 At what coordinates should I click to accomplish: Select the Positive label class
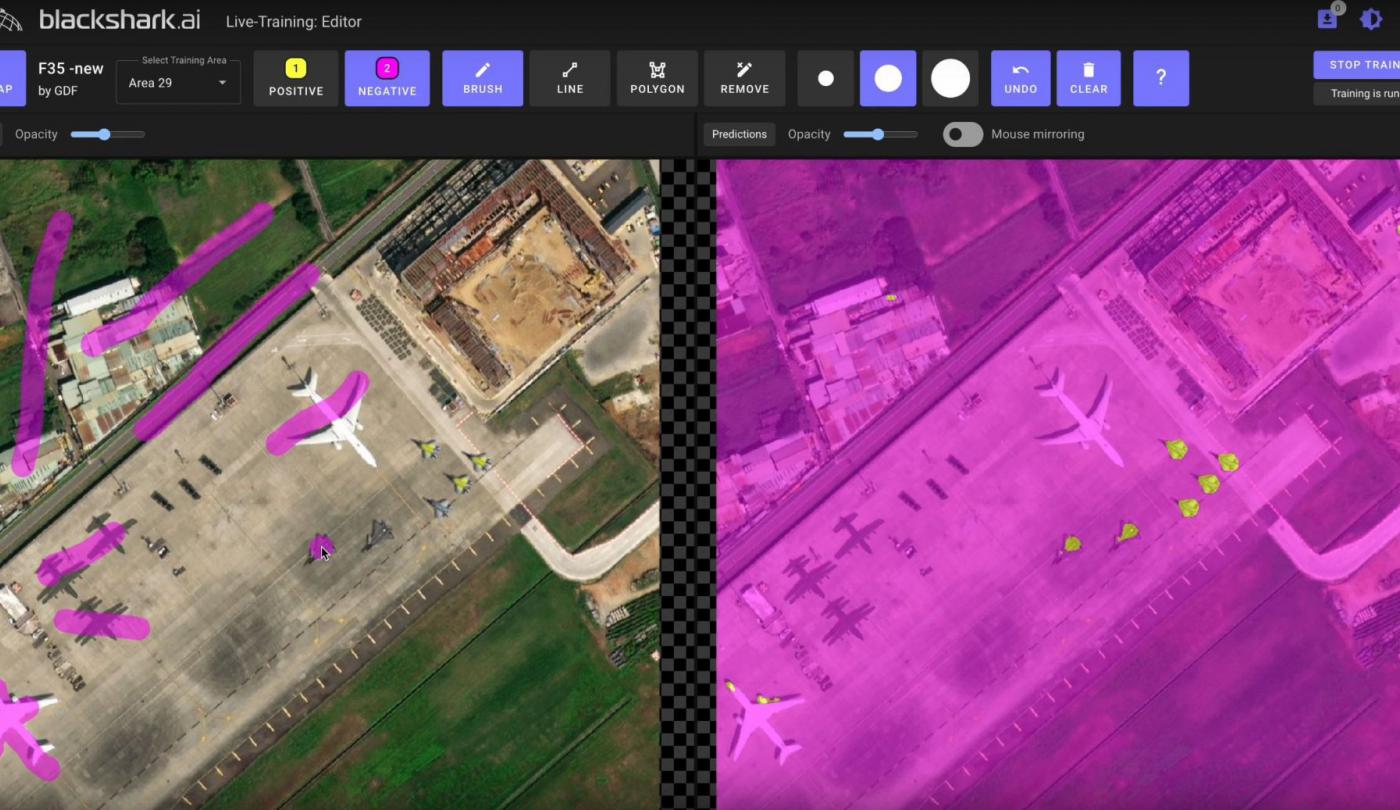295,78
